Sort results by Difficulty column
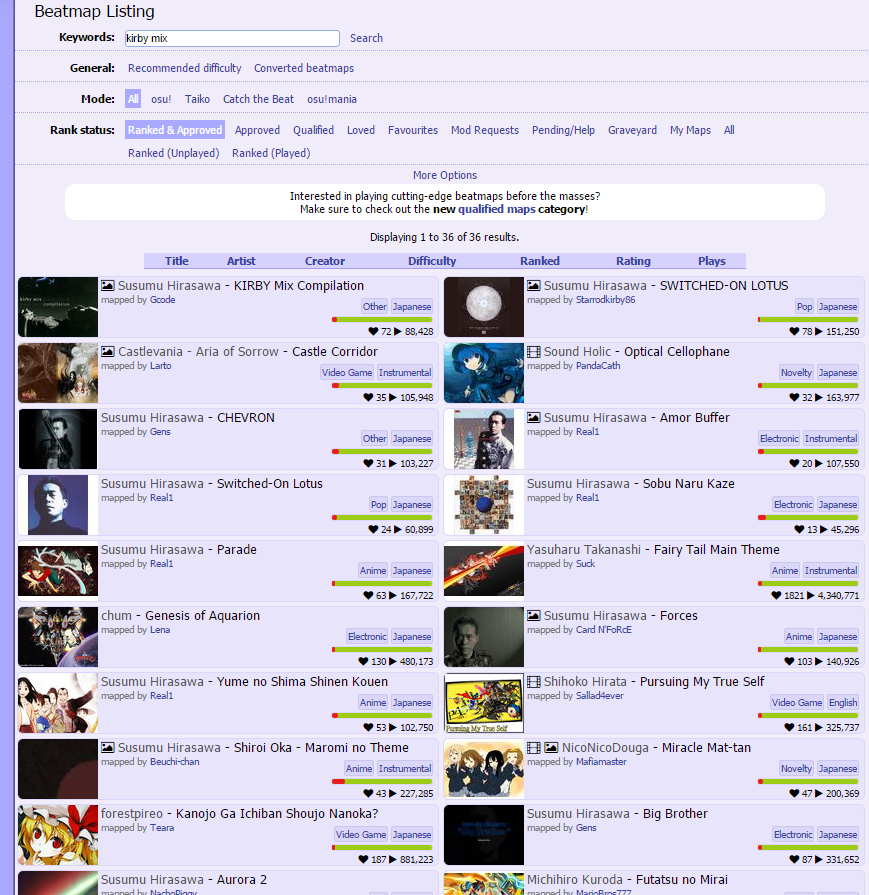Viewport: 869px width, 895px height. click(x=432, y=261)
